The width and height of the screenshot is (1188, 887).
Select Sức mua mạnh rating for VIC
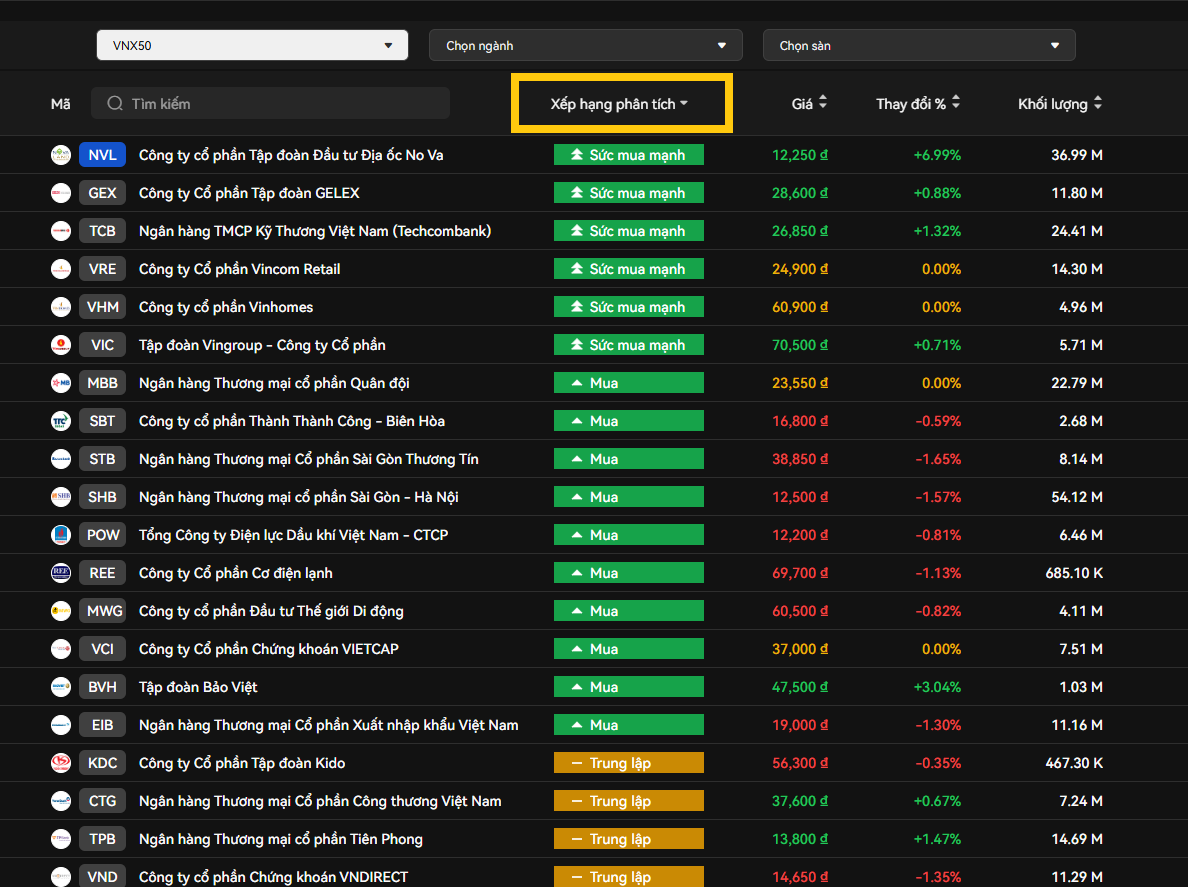point(629,345)
